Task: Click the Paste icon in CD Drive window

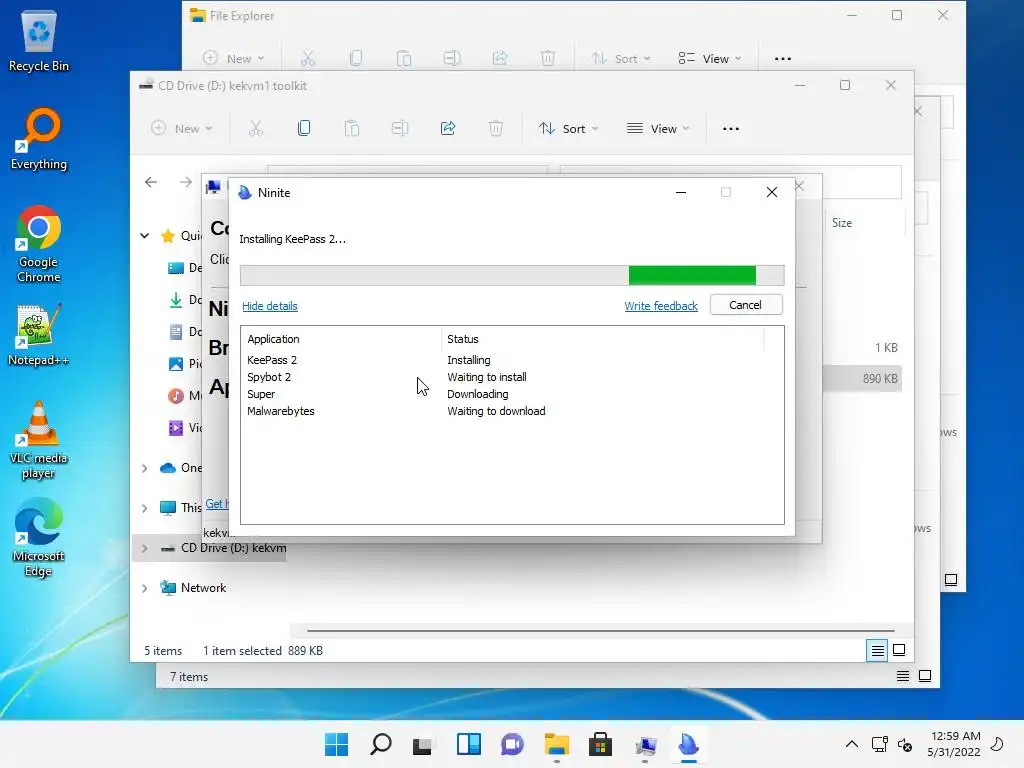Action: pyautogui.click(x=352, y=129)
